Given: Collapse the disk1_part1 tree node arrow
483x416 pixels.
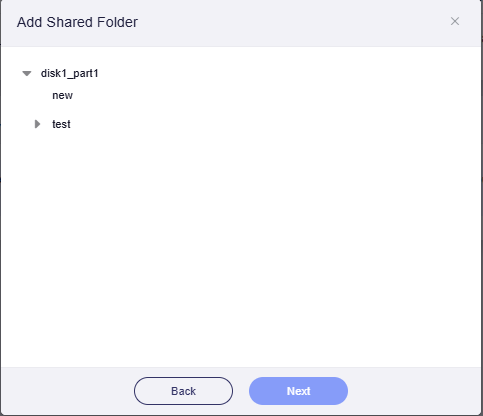Looking at the screenshot, I should [x=27, y=73].
